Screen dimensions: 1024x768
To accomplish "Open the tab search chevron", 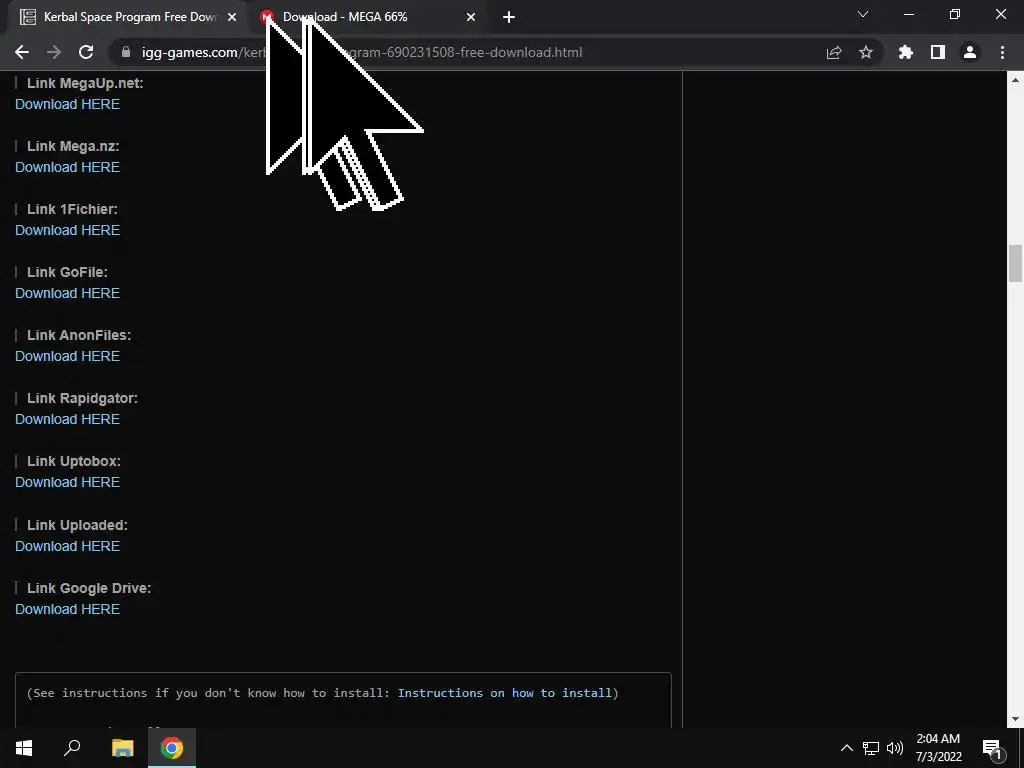I will [x=863, y=14].
